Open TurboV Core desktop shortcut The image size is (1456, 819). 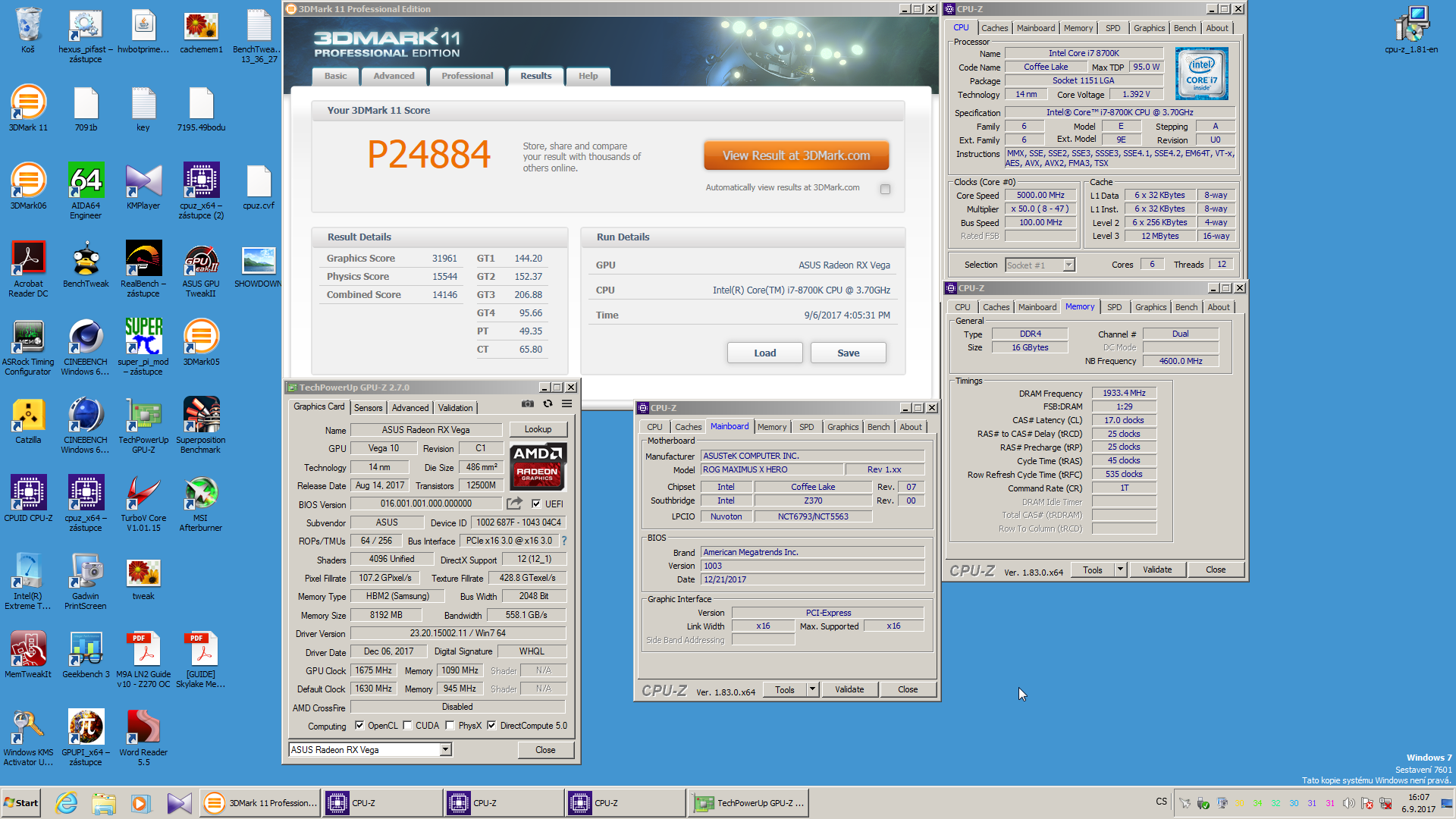click(x=143, y=504)
